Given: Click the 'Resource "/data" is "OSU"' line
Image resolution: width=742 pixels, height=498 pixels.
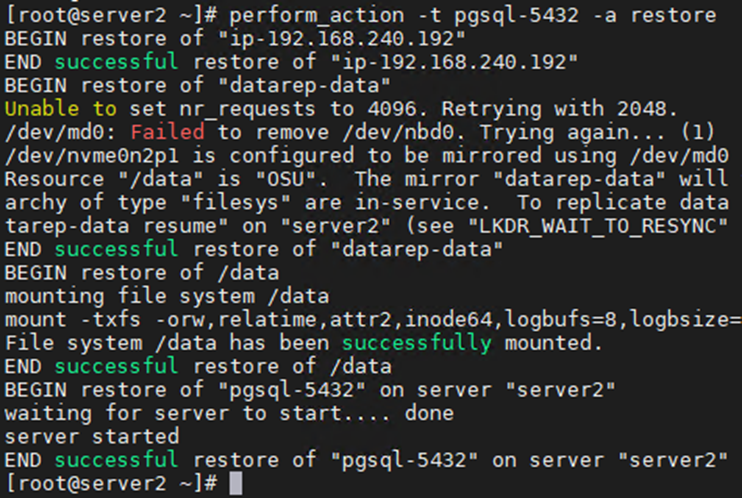Looking at the screenshot, I should click(x=367, y=179).
